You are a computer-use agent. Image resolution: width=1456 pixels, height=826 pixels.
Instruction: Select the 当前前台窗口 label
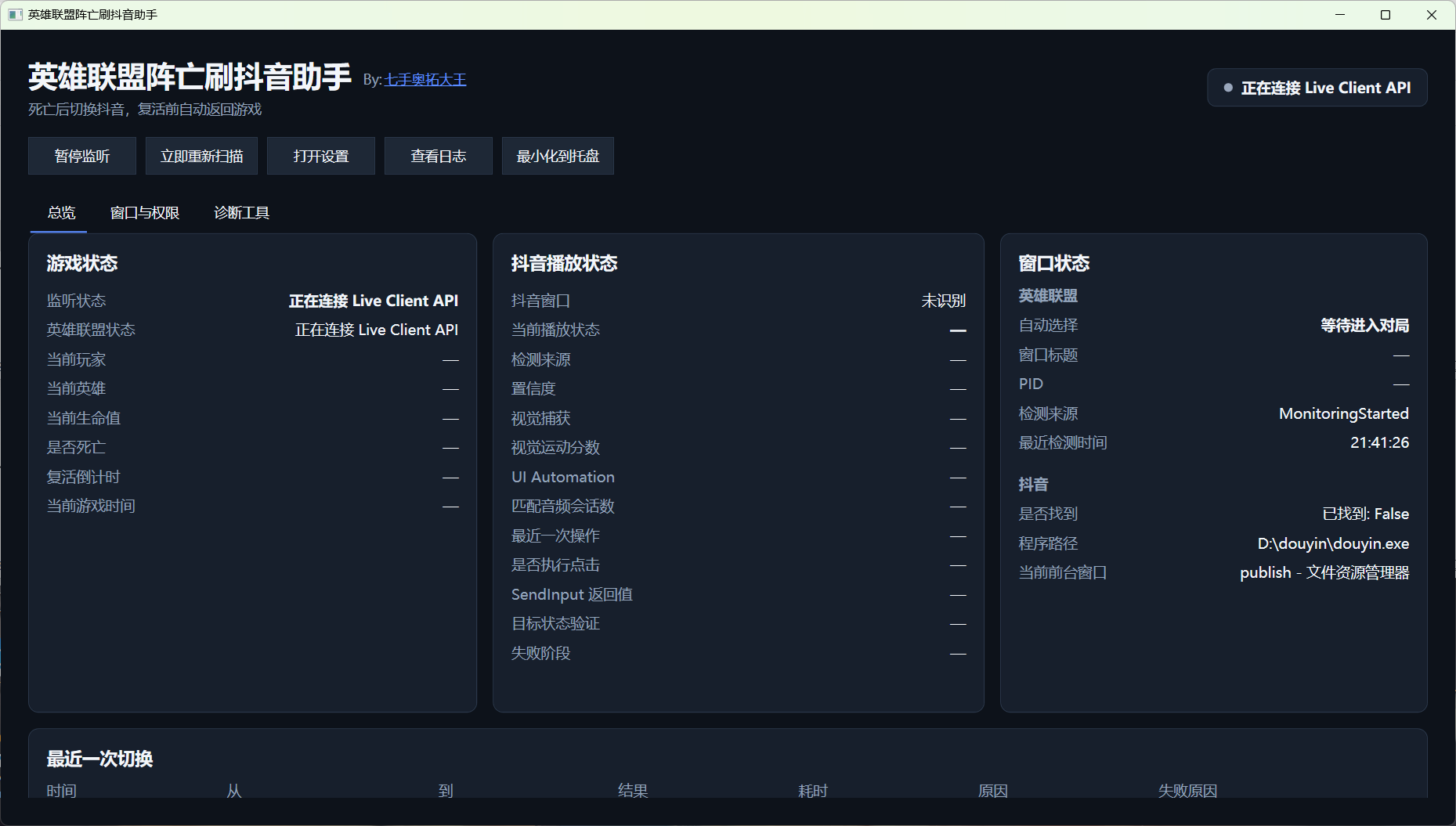[1064, 572]
